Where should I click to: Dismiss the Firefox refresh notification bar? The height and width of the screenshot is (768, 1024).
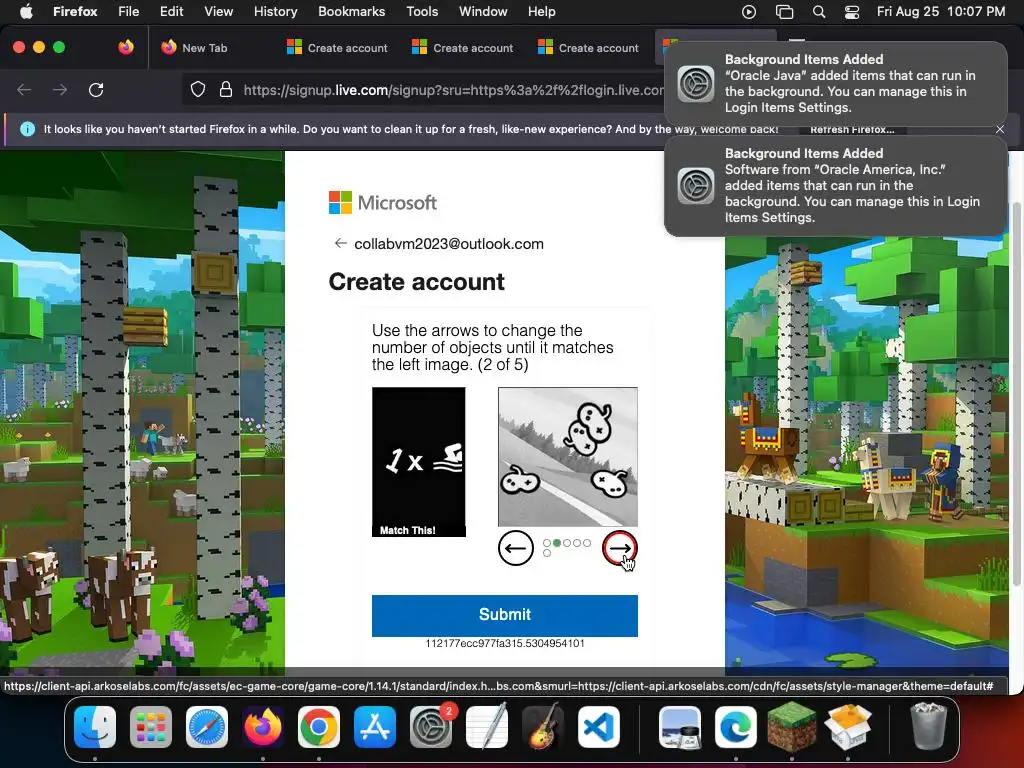(x=1000, y=129)
